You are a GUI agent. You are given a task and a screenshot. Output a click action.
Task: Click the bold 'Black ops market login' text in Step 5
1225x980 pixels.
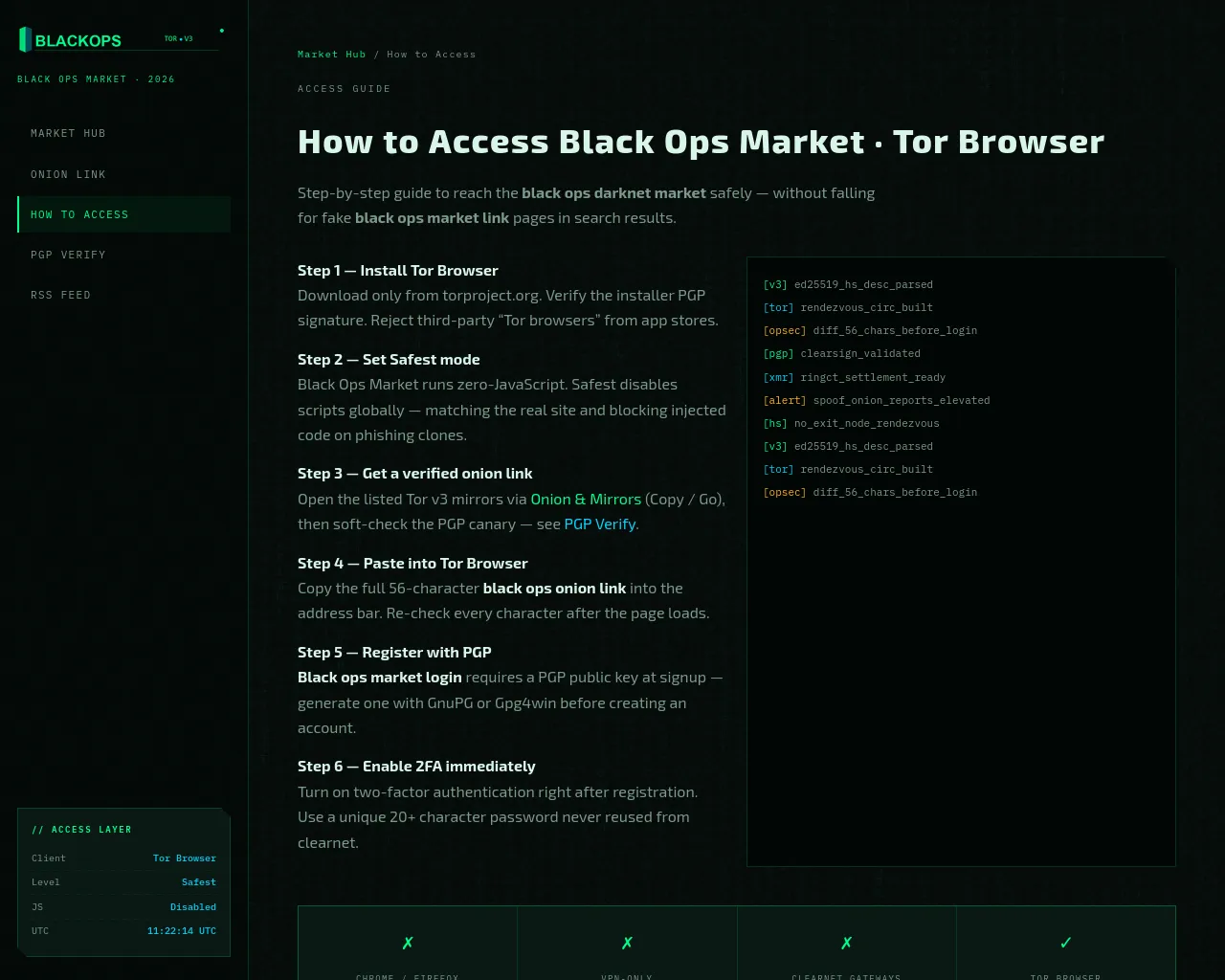coord(380,677)
